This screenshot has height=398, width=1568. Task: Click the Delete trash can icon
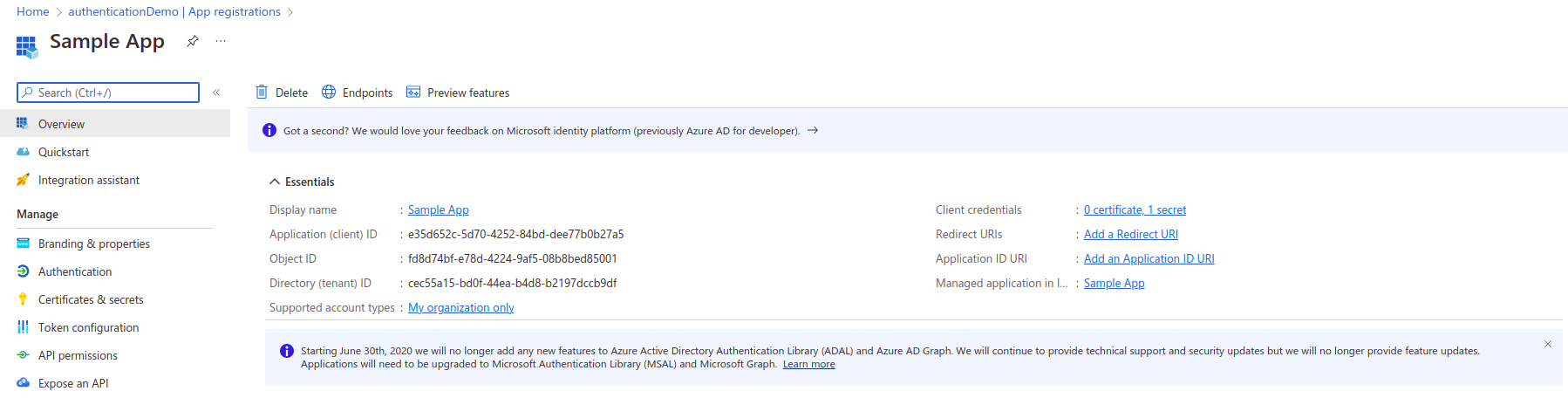(x=262, y=92)
